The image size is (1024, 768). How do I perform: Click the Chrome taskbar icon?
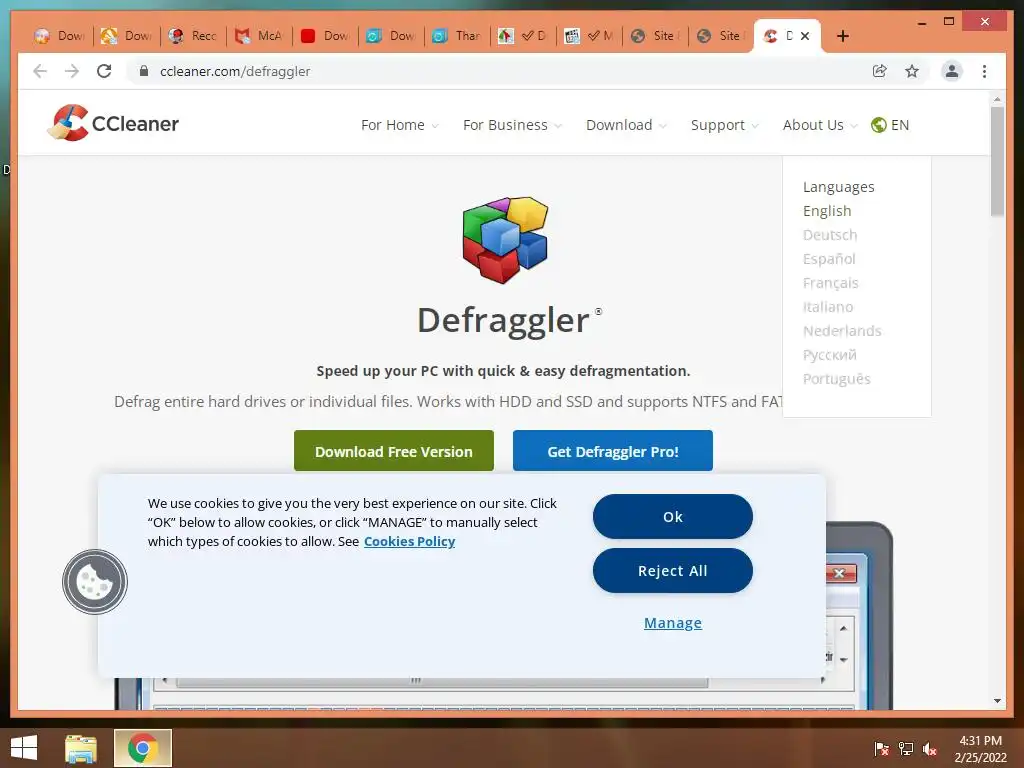(x=143, y=748)
